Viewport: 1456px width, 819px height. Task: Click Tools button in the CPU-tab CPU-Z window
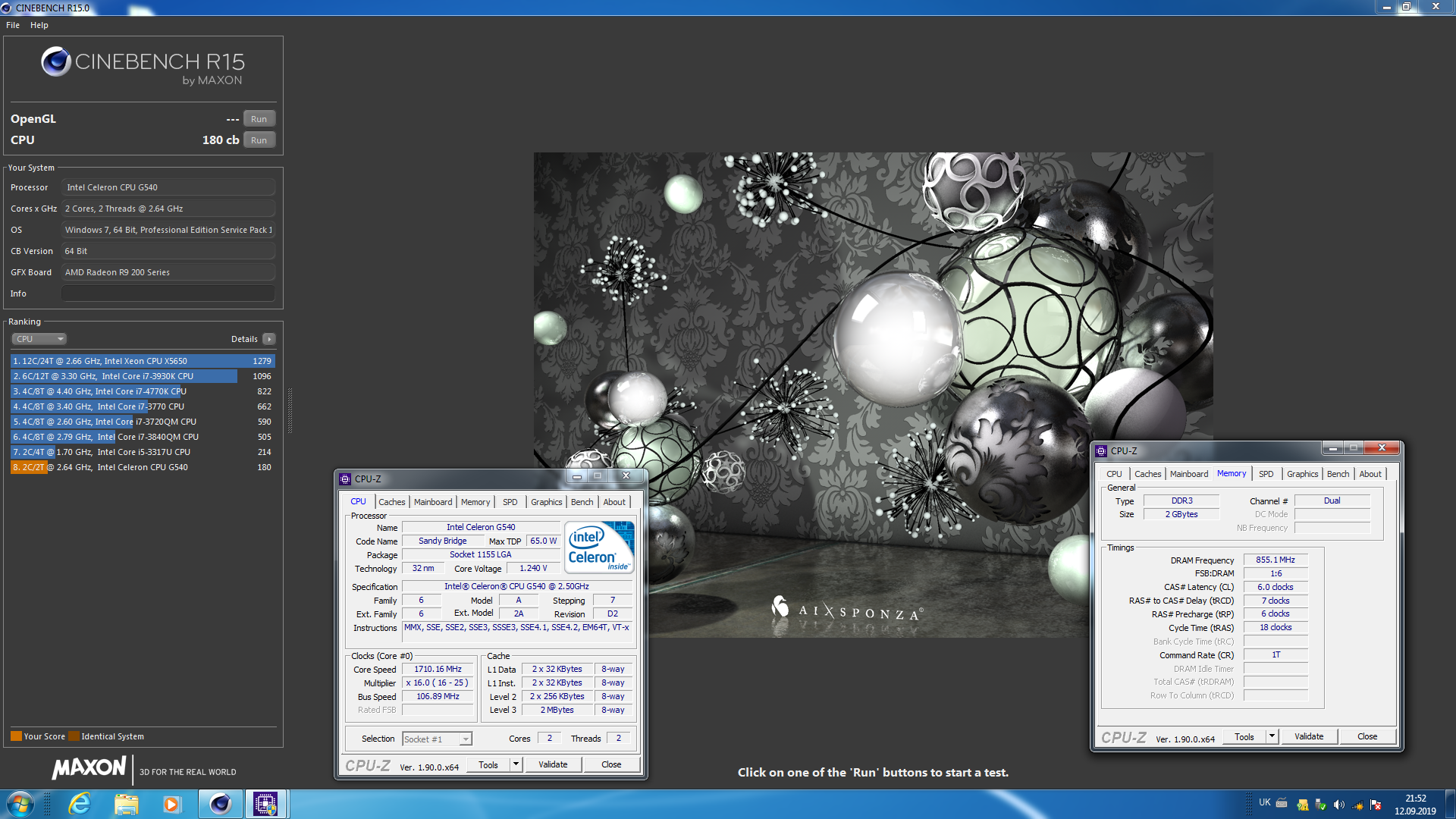[x=488, y=764]
